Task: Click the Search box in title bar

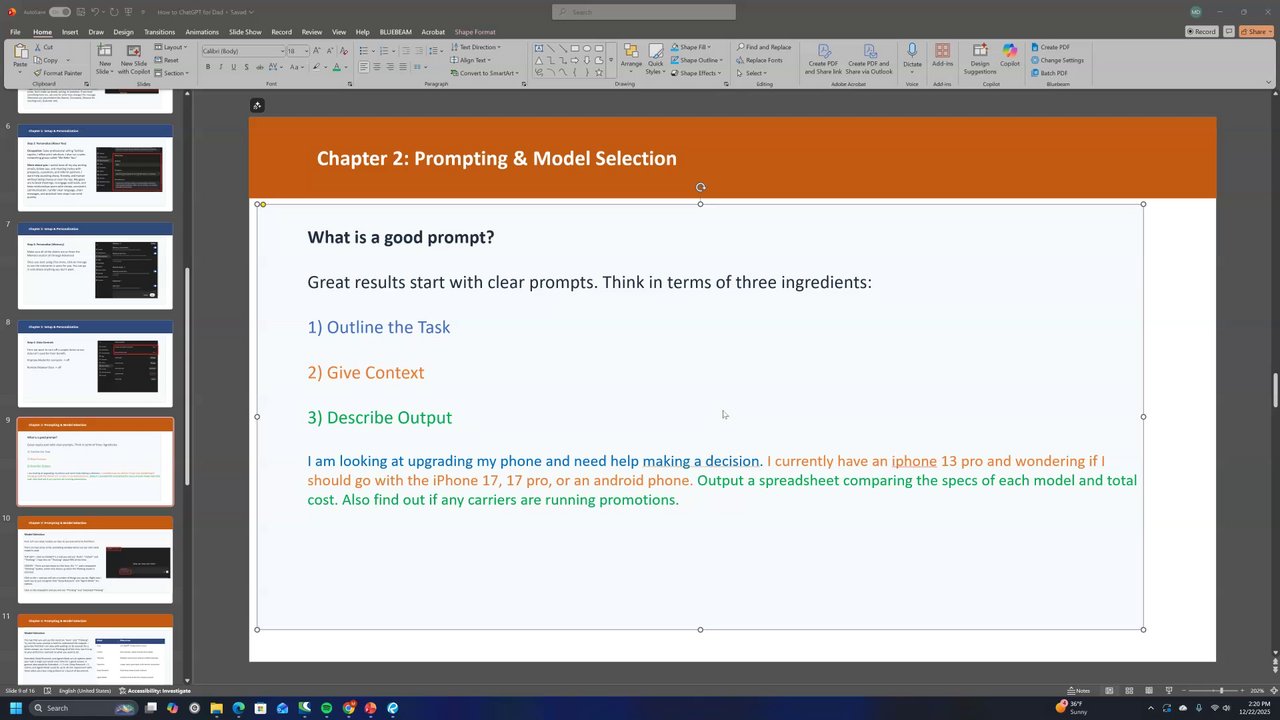Action: (644, 12)
